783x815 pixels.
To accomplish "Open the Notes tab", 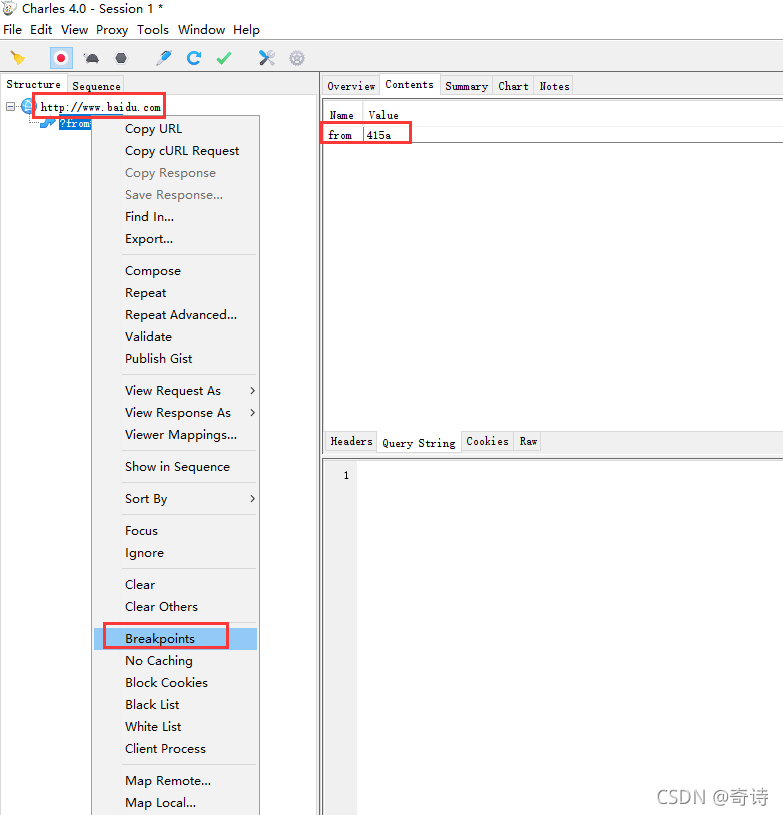I will pos(554,86).
